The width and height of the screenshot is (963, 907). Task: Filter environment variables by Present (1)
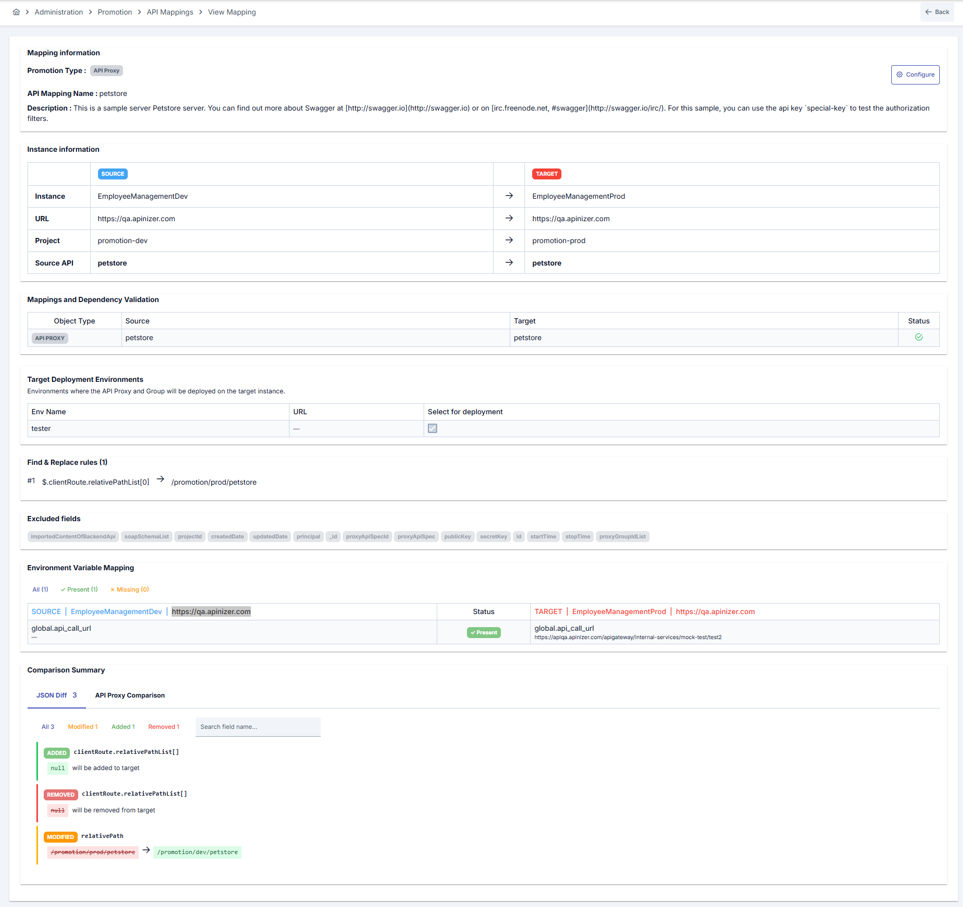(x=79, y=590)
